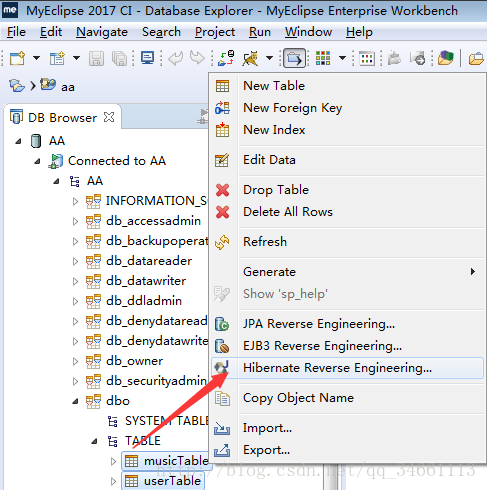Choose Export... in context menu
This screenshot has height=490, width=487.
347,450
